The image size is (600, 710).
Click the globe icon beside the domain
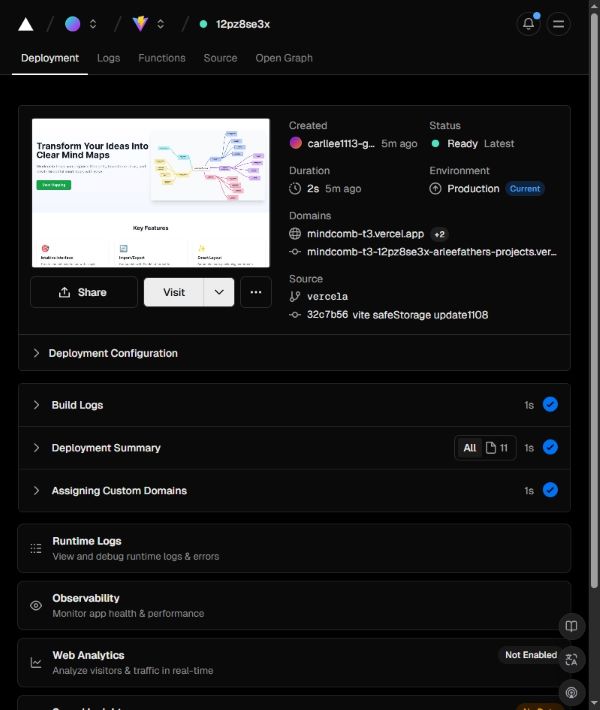click(295, 234)
